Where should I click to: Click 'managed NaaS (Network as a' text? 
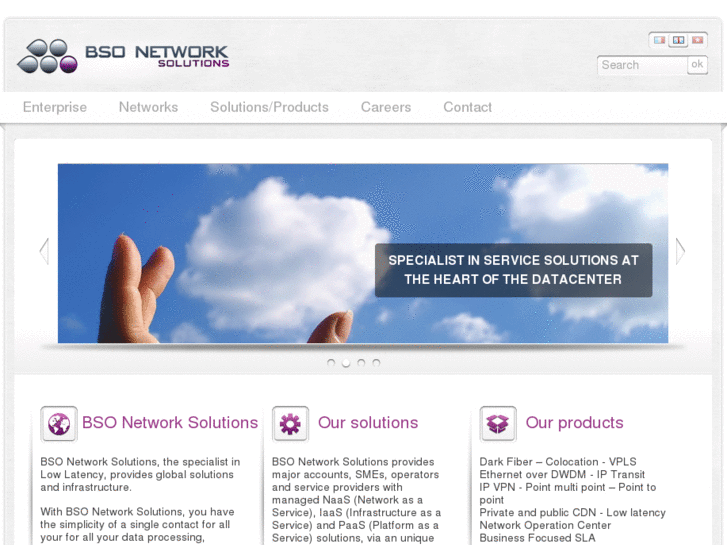pyautogui.click(x=347, y=500)
